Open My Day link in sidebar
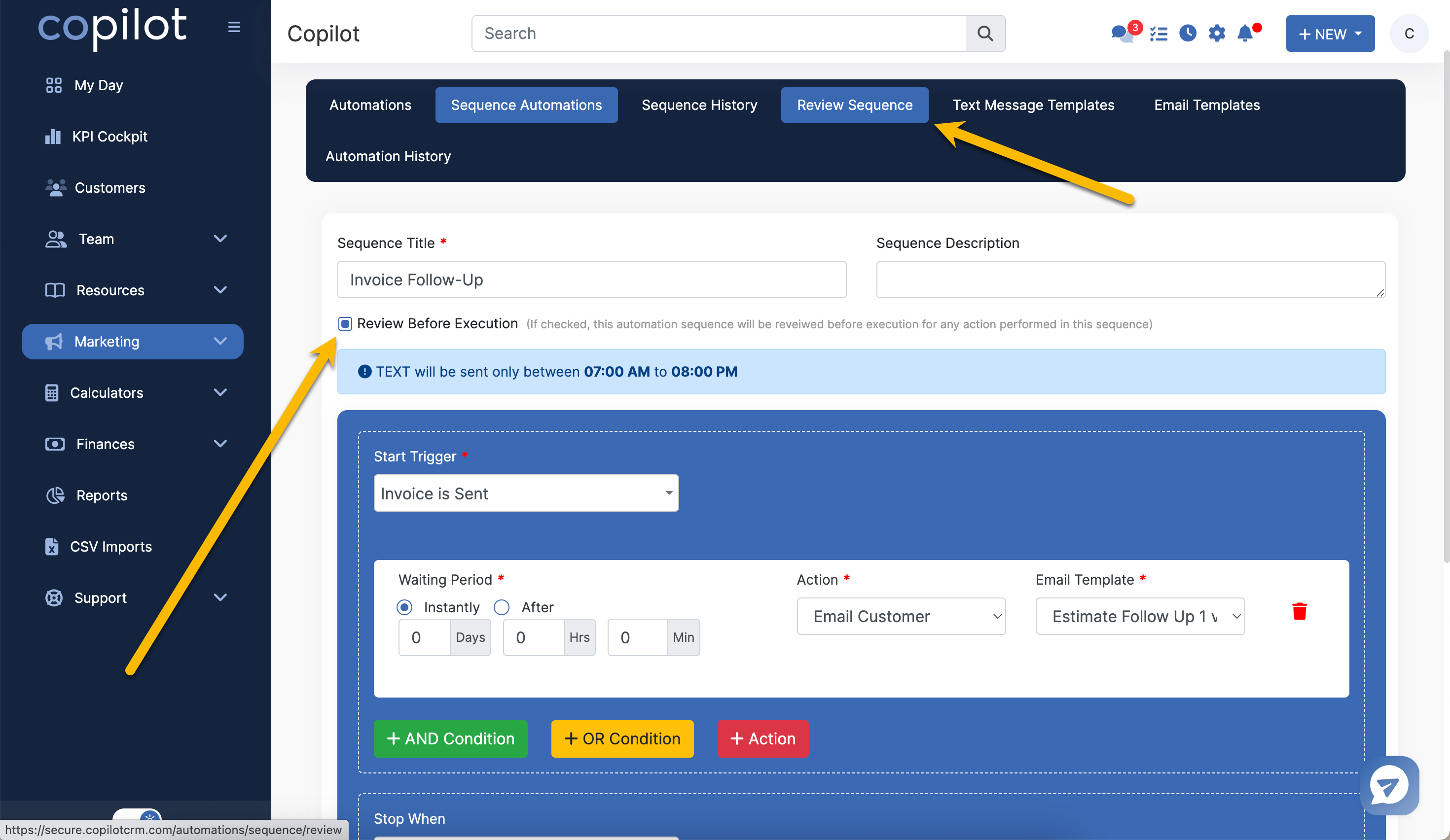Image resolution: width=1450 pixels, height=840 pixels. tap(99, 85)
